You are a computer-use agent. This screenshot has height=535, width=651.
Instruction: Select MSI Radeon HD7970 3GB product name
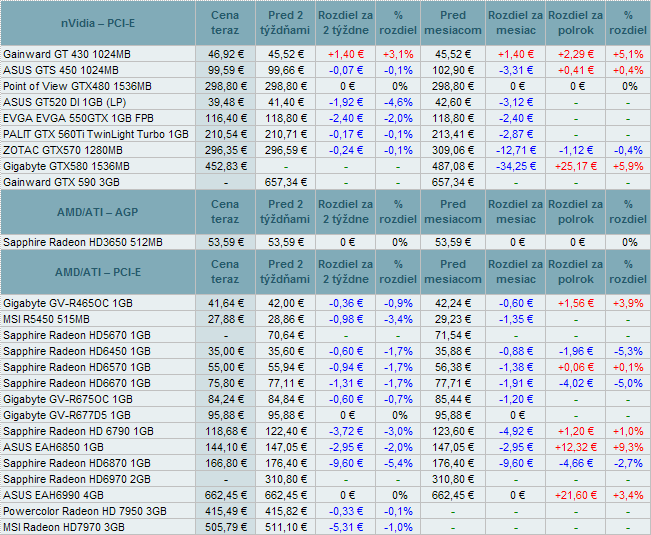click(x=64, y=528)
